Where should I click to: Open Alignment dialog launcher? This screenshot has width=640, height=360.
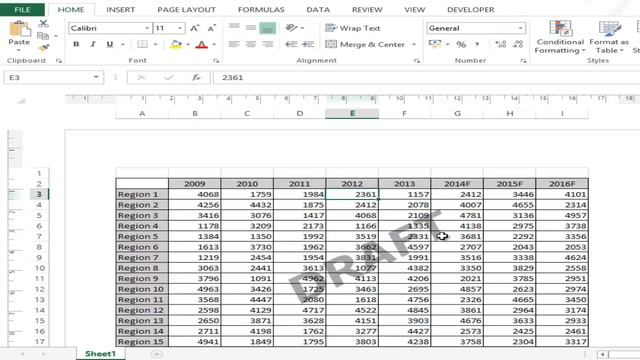click(x=417, y=61)
